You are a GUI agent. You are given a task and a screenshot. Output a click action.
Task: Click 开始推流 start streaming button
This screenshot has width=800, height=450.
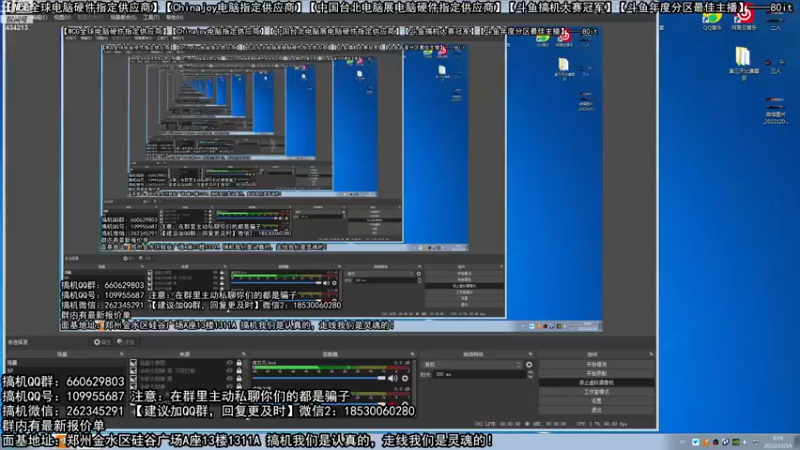[596, 364]
